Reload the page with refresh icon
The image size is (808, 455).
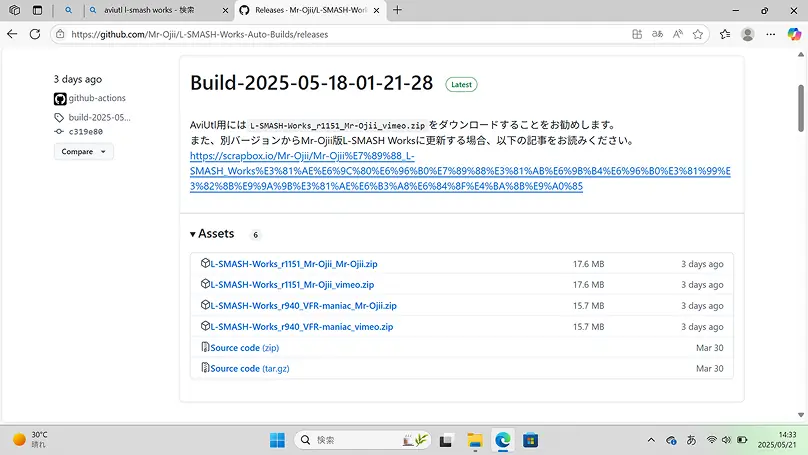[x=35, y=34]
